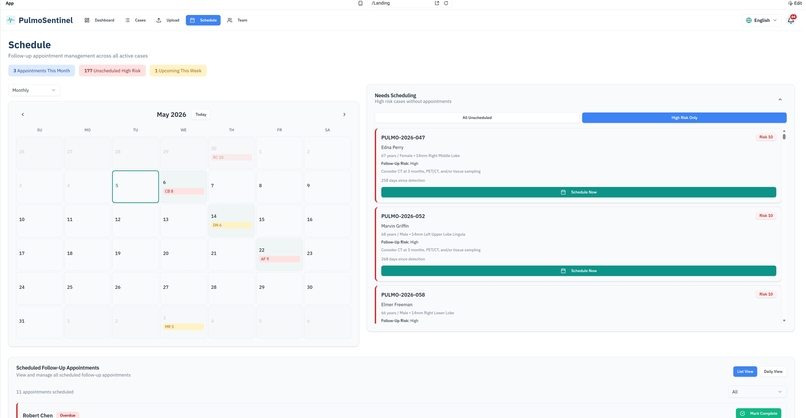806x418 pixels.
Task: Click the Risk 10 badge on PULMO-2026-047
Action: click(765, 137)
